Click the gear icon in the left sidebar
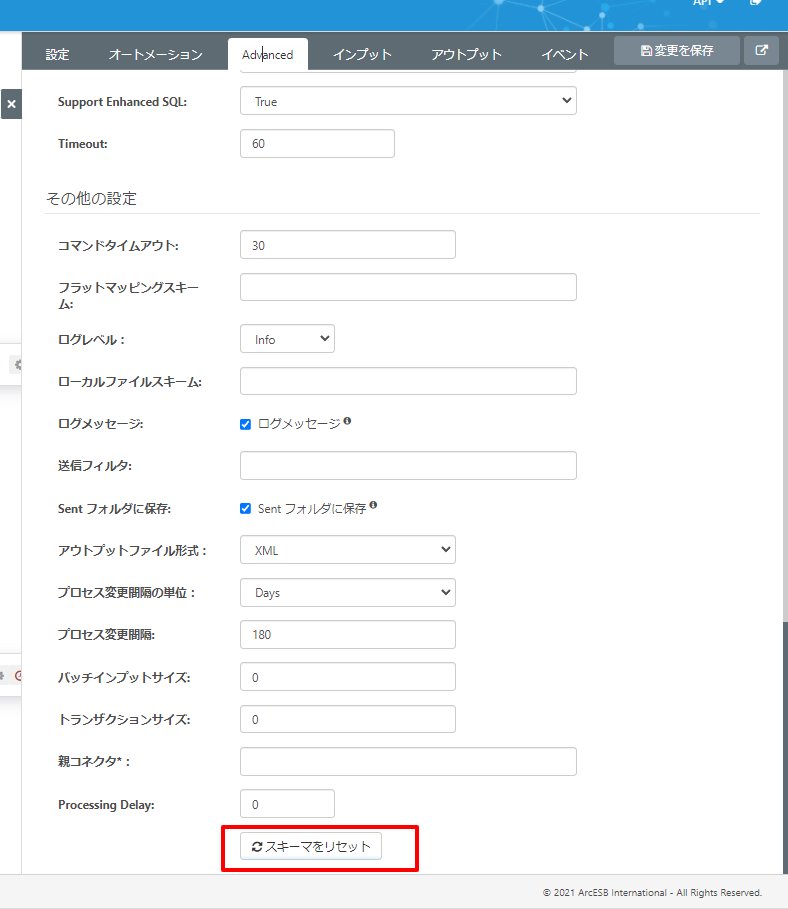This screenshot has height=909, width=788. (15, 365)
